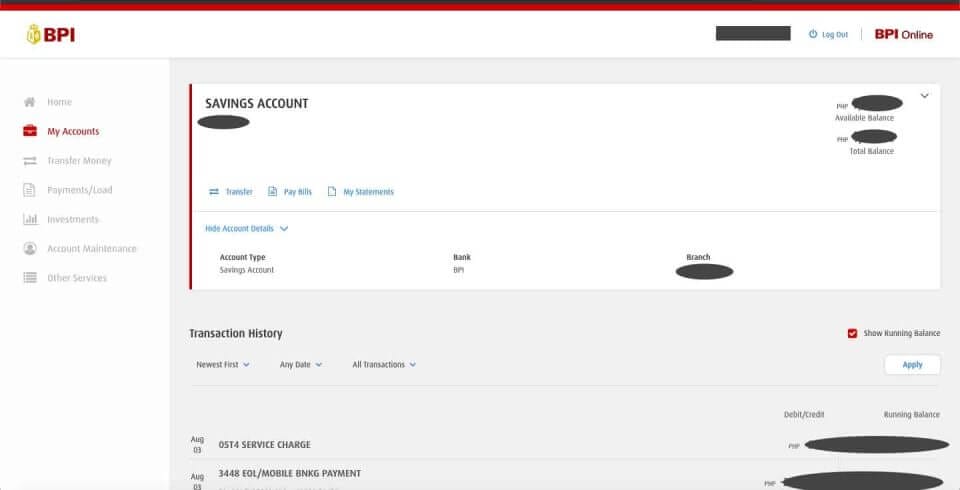Click the Other Services list icon
Screen dimensions: 960x490
click(30, 278)
